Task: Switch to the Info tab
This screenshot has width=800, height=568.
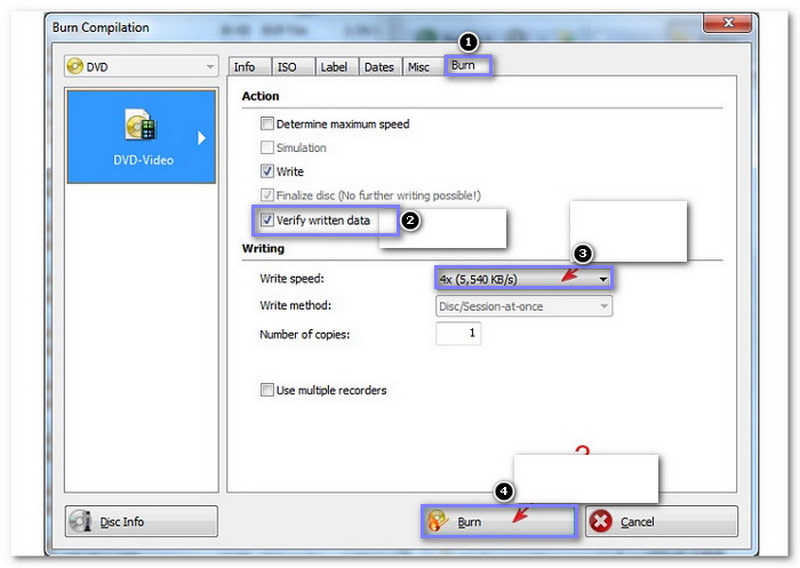Action: (249, 67)
